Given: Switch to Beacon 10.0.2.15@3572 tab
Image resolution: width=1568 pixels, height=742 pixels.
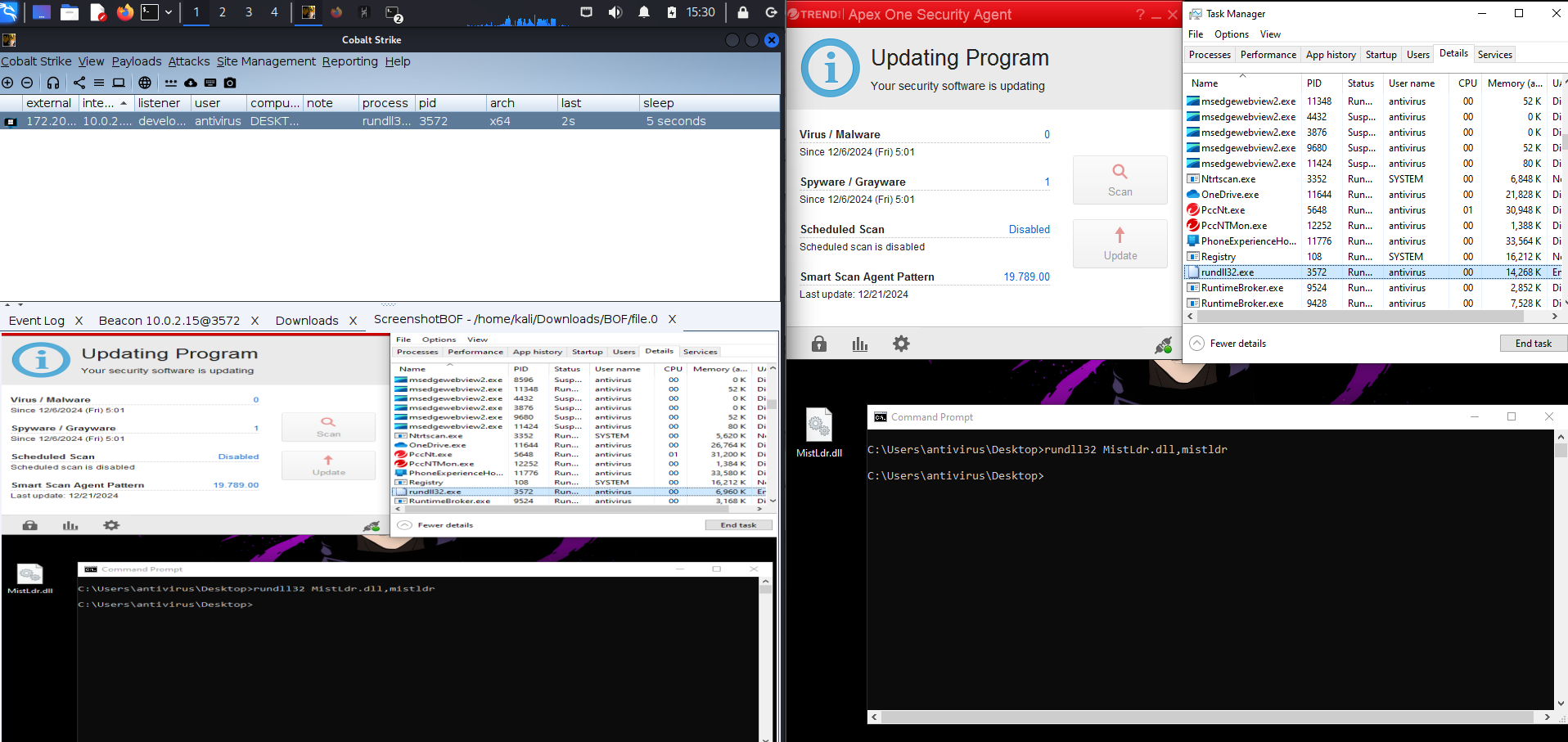Looking at the screenshot, I should pyautogui.click(x=169, y=321).
